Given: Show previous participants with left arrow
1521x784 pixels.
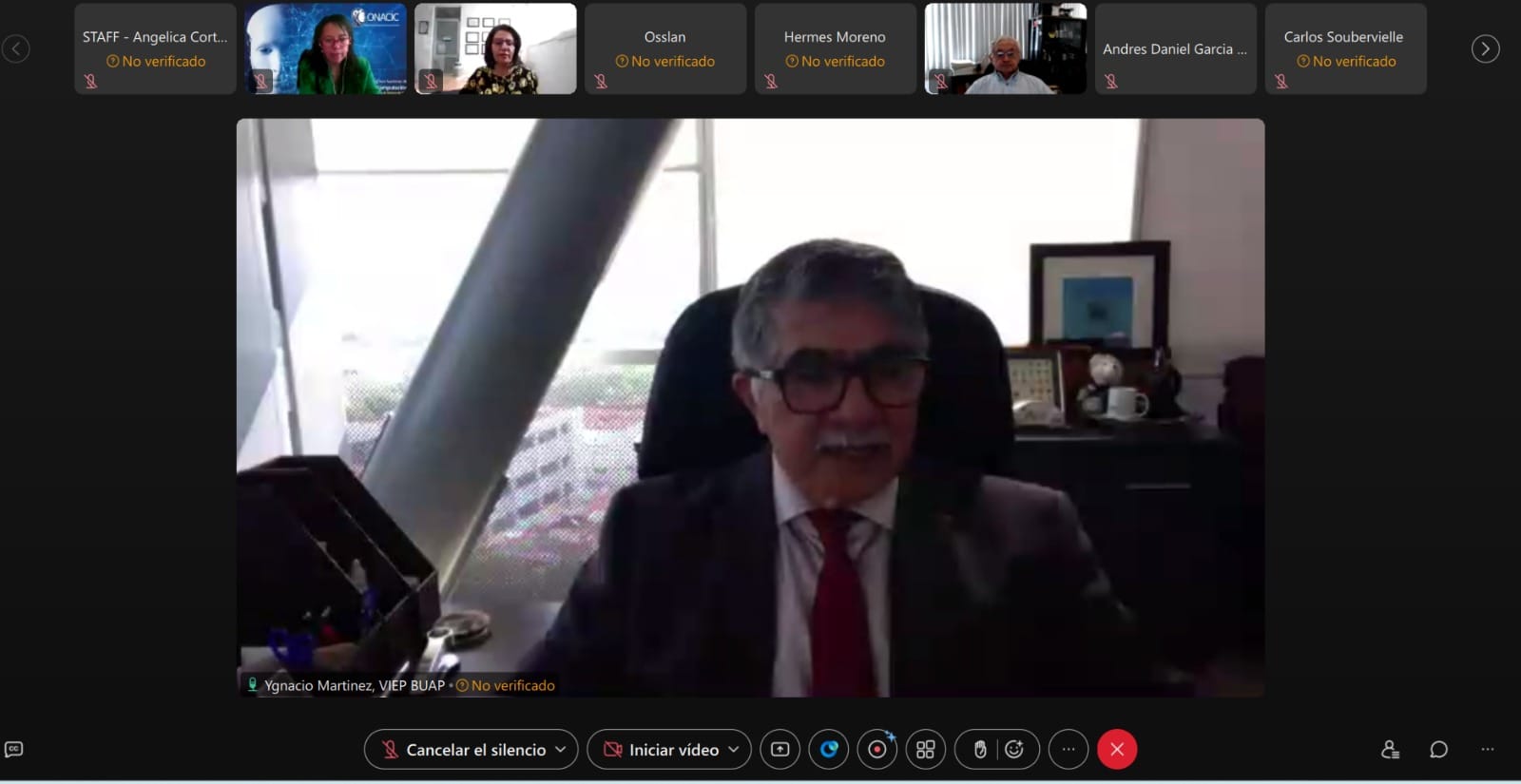Looking at the screenshot, I should click(15, 48).
